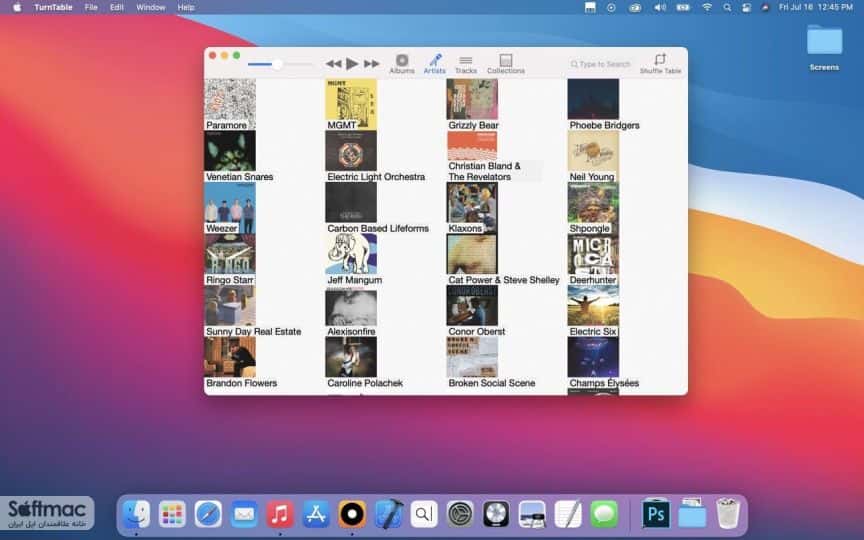Image resolution: width=864 pixels, height=540 pixels.
Task: Open Finder from the dock
Action: coord(136,514)
